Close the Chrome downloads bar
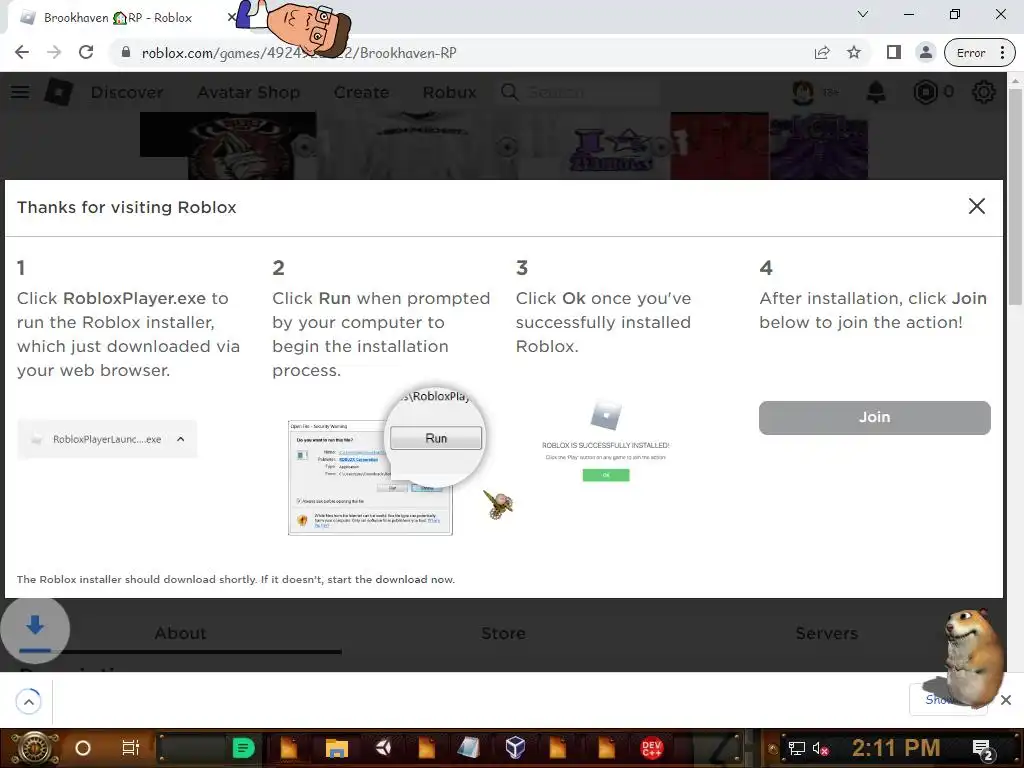1024x768 pixels. [1006, 700]
